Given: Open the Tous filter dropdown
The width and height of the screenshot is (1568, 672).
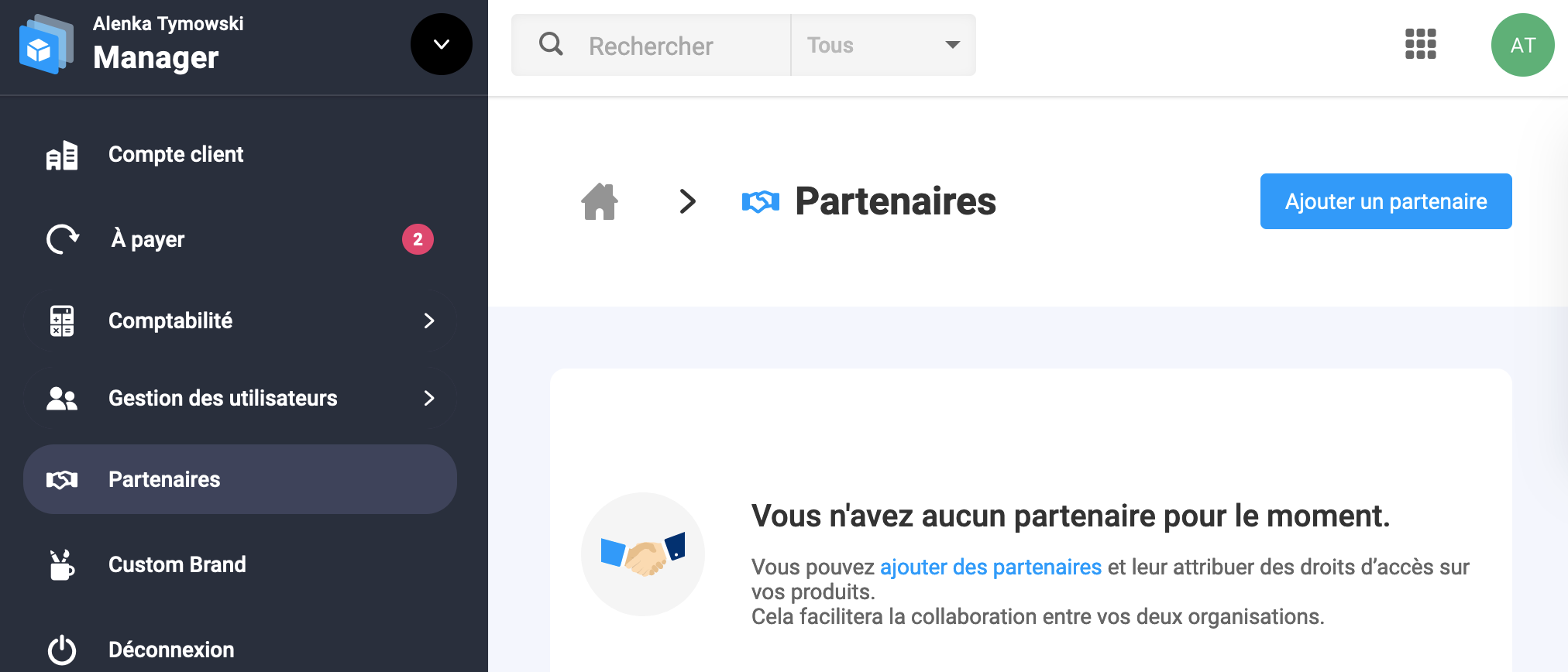Looking at the screenshot, I should (x=882, y=45).
